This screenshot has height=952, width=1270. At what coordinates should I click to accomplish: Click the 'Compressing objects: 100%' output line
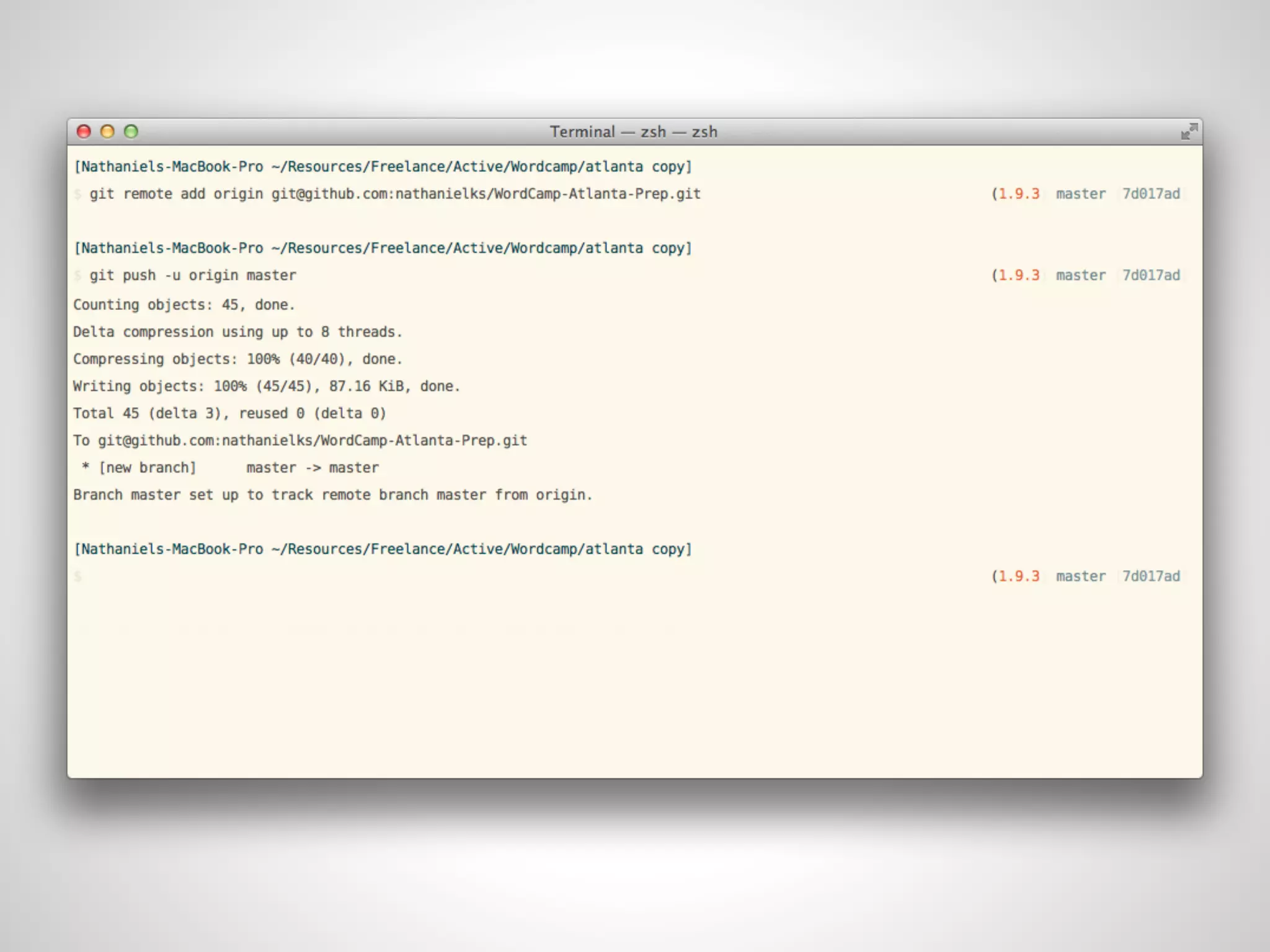click(x=238, y=359)
